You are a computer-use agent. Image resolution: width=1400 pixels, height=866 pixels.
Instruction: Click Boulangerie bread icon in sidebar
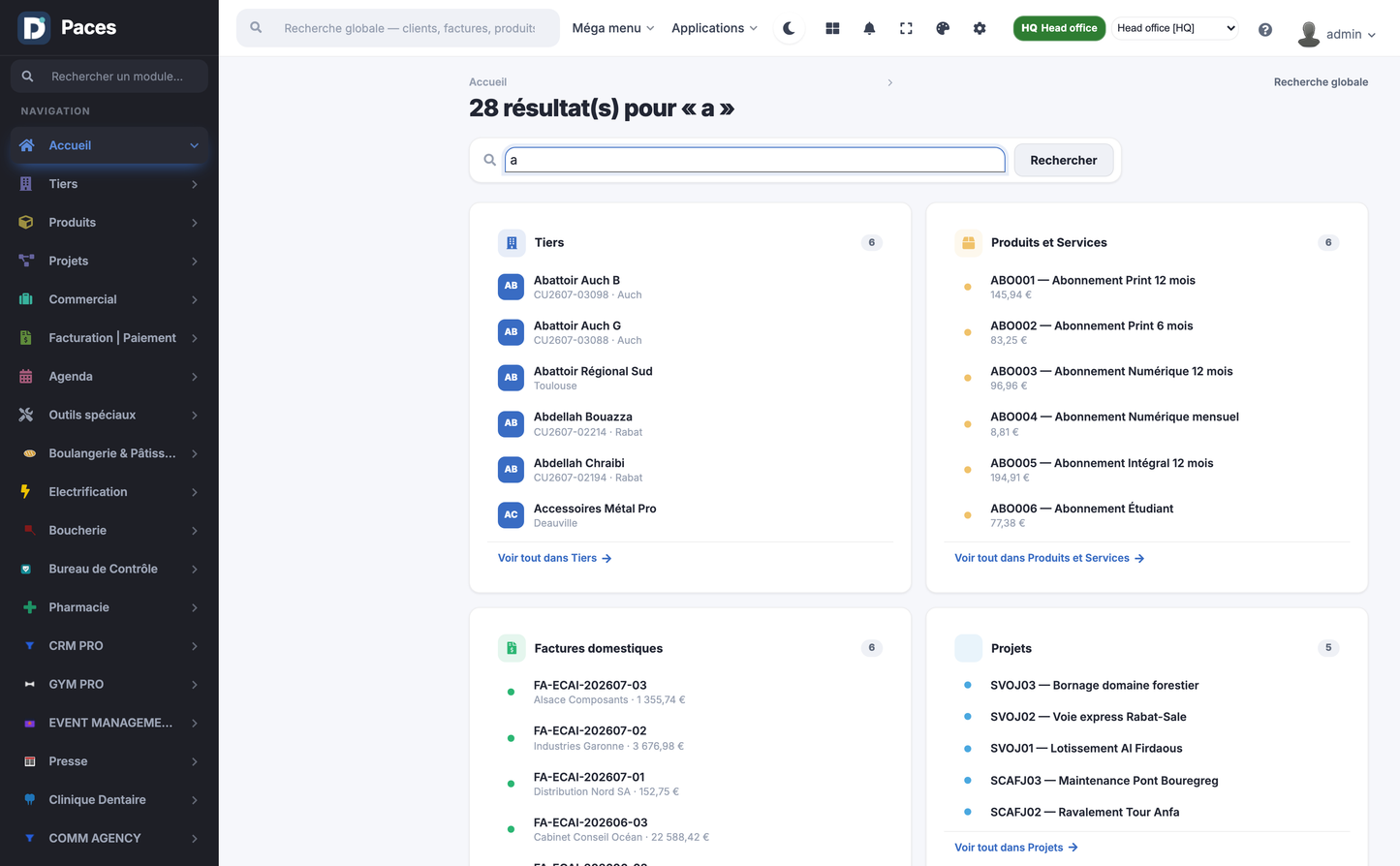point(29,453)
